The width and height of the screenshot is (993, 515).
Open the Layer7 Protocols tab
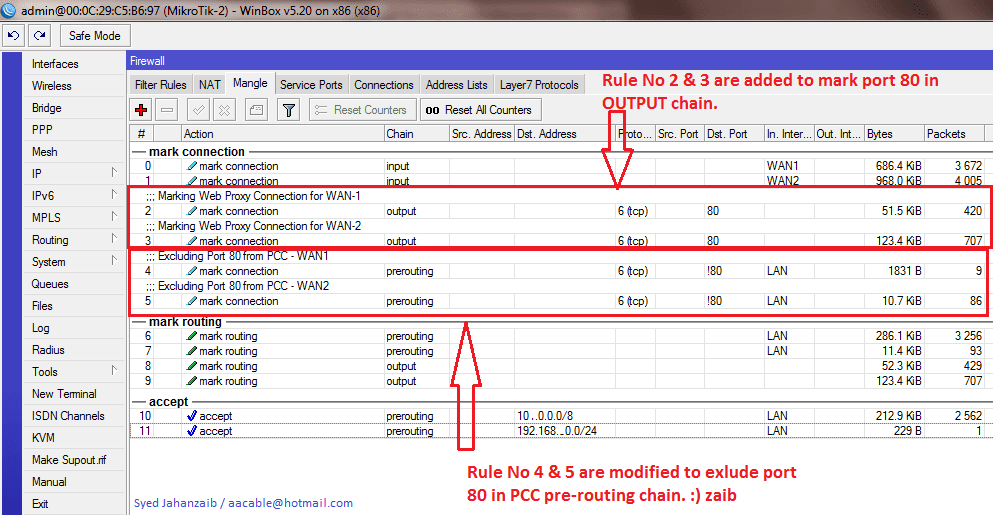tap(539, 84)
